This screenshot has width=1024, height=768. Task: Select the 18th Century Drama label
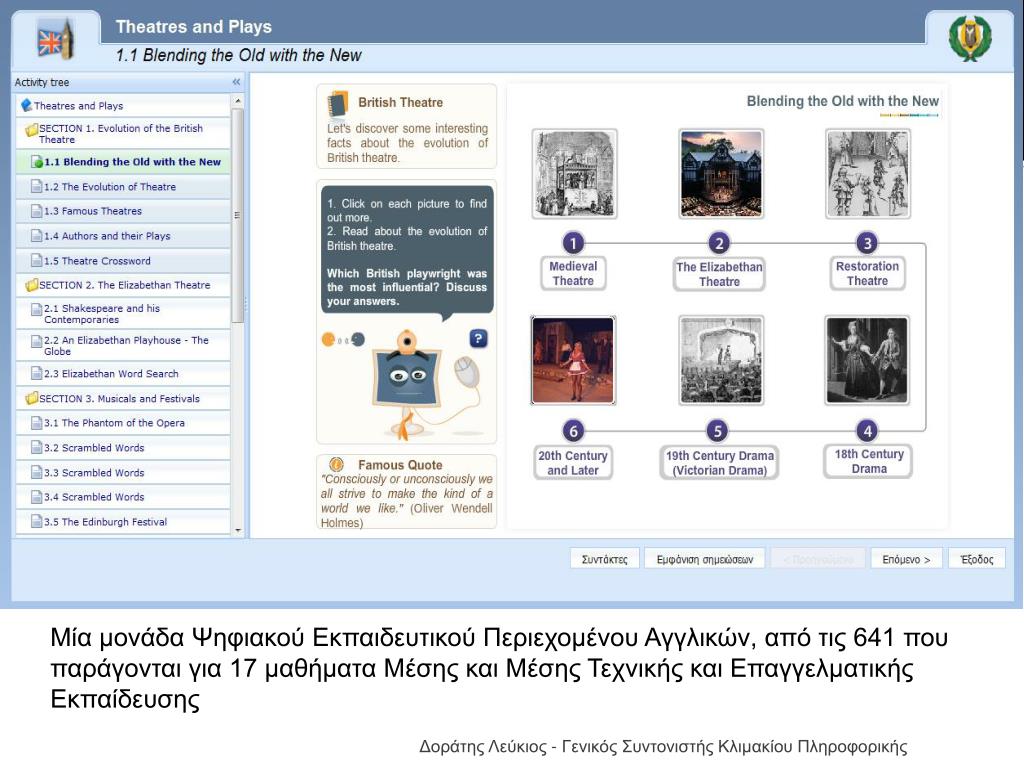coord(869,462)
